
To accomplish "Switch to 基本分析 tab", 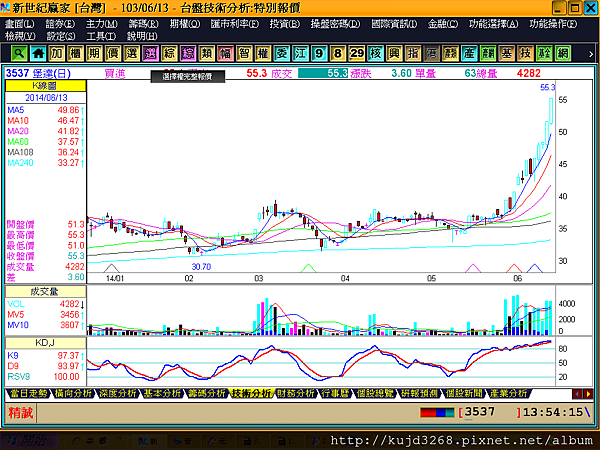I will tap(162, 393).
